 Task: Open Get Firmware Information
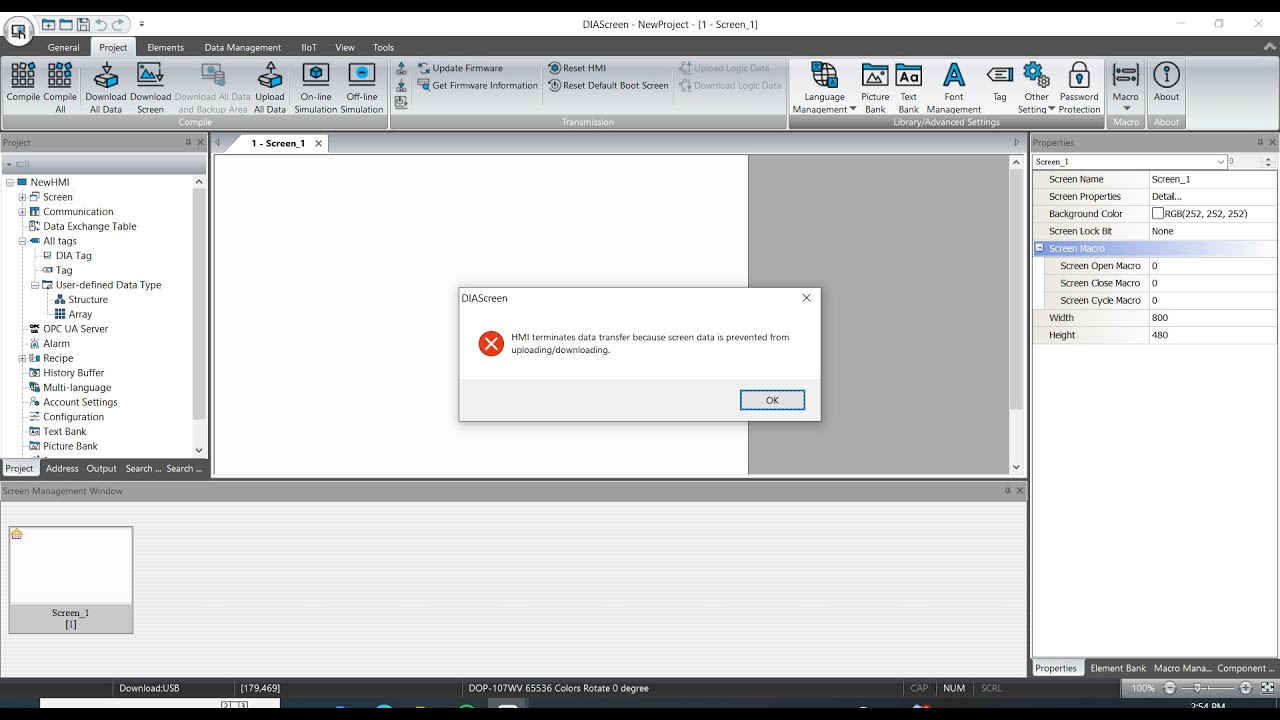point(478,85)
